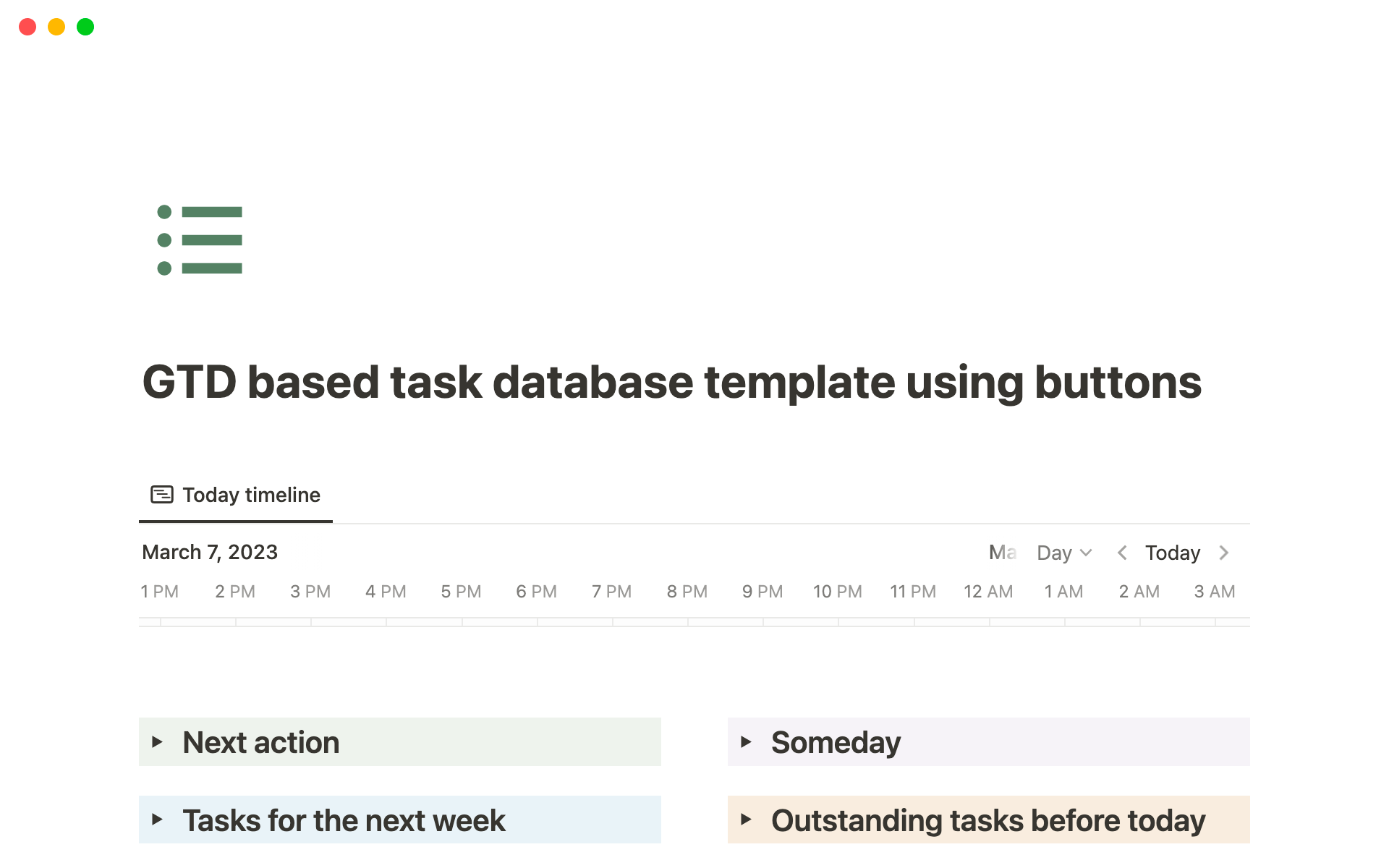Toggle open the Next action callout heading
Screen dimensions: 1389x868
tap(260, 741)
